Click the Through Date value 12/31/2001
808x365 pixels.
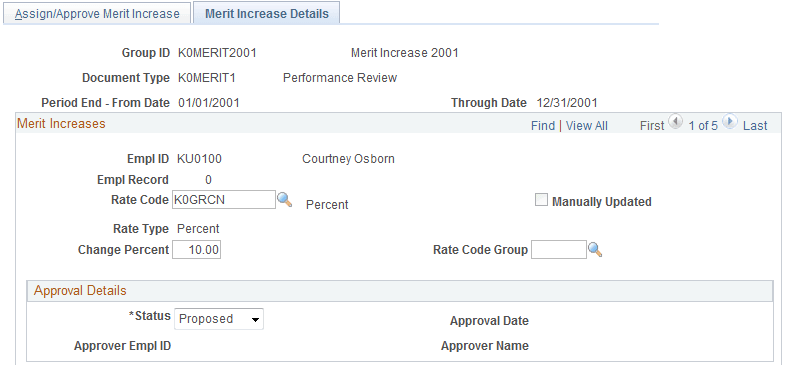click(567, 103)
